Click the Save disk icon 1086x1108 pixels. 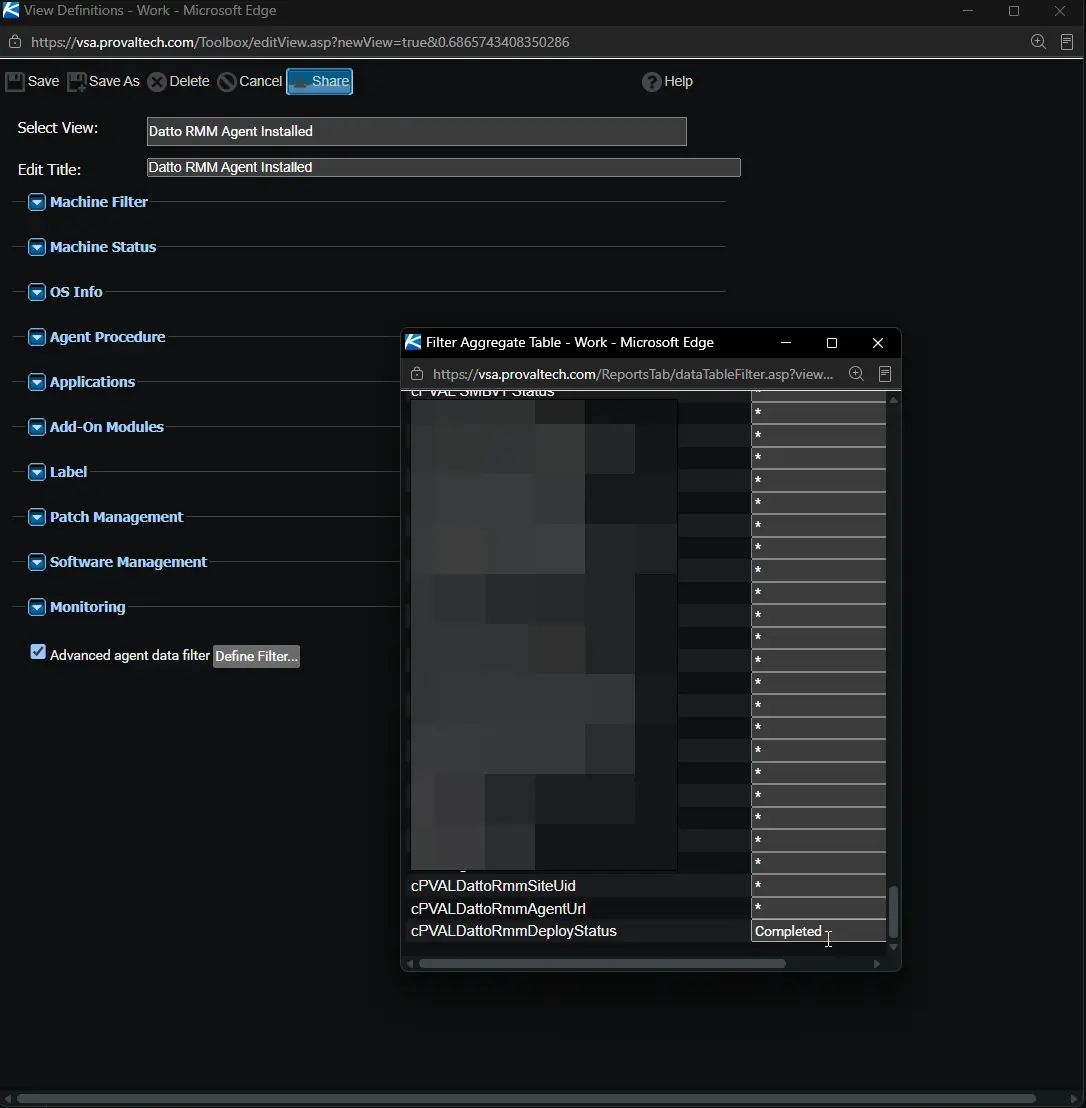[x=14, y=81]
